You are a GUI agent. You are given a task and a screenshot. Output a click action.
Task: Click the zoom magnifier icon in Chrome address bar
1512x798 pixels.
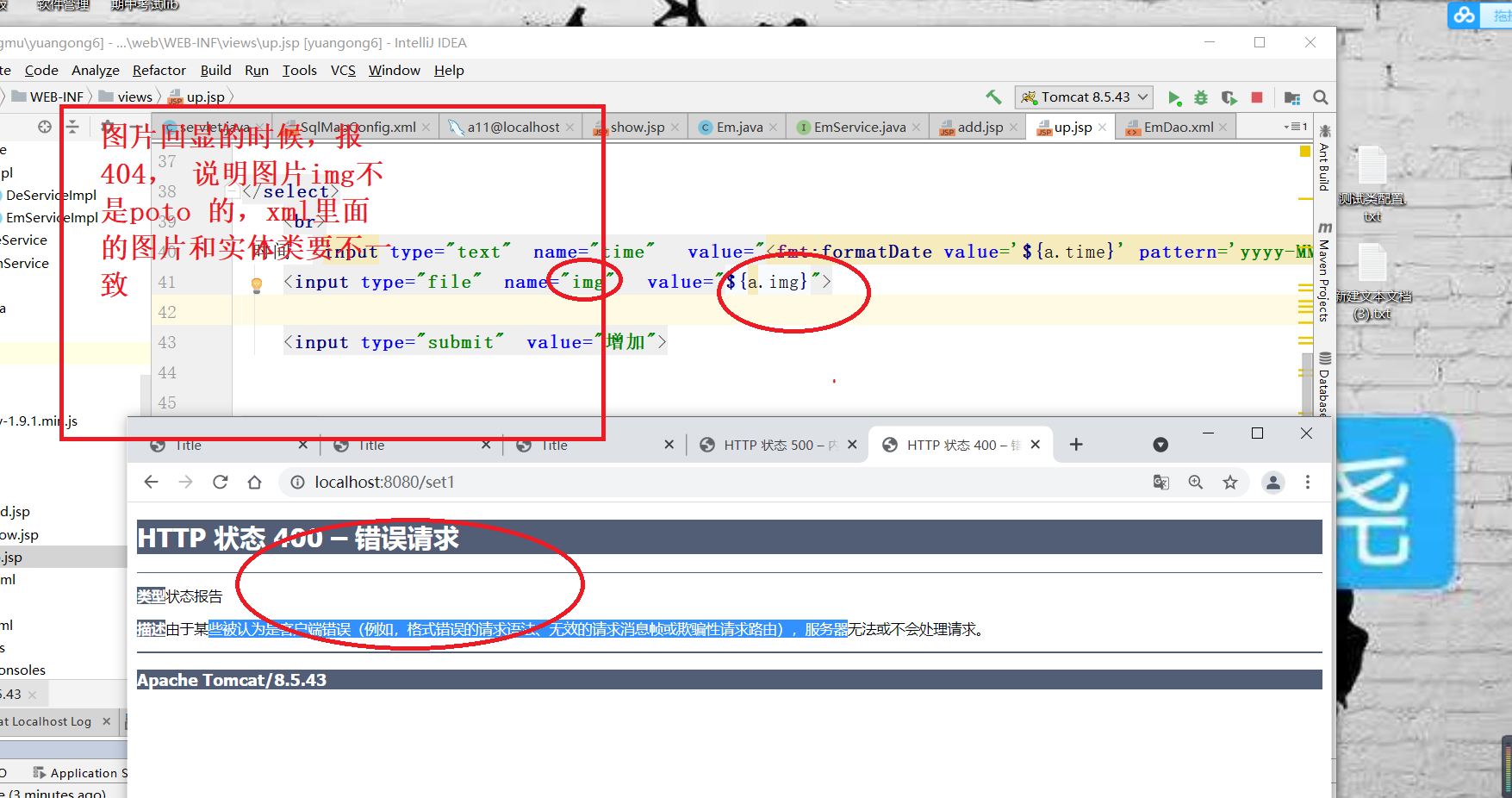[x=1196, y=483]
